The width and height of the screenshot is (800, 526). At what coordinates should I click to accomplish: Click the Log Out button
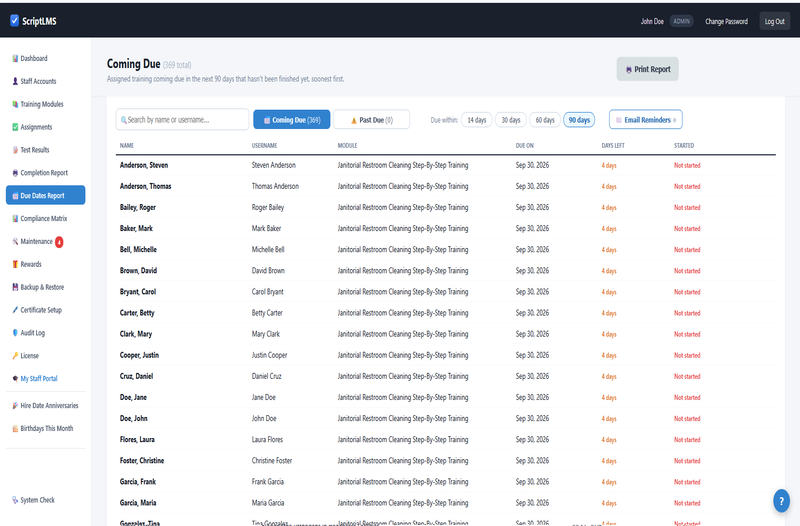pyautogui.click(x=774, y=21)
